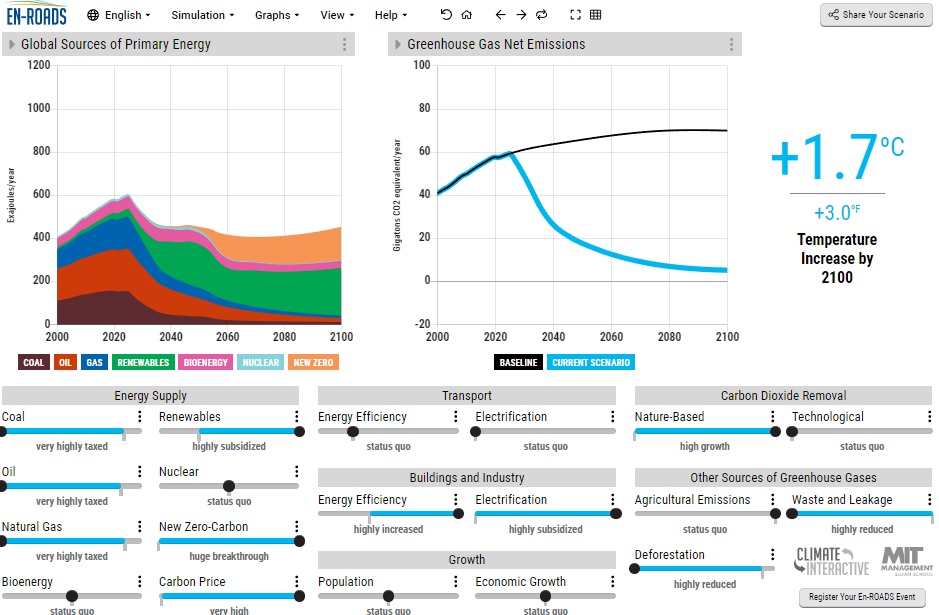Open the Simulation menu

click(x=202, y=15)
